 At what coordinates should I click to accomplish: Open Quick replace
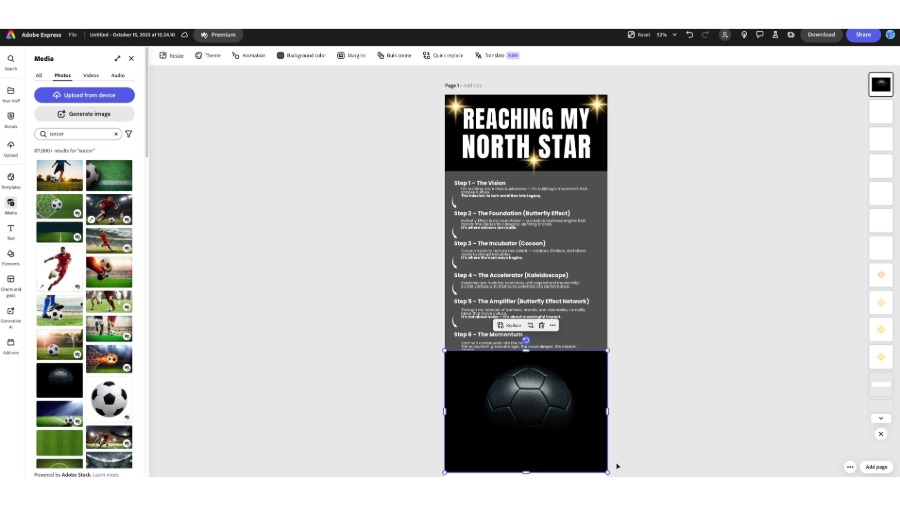443,56
